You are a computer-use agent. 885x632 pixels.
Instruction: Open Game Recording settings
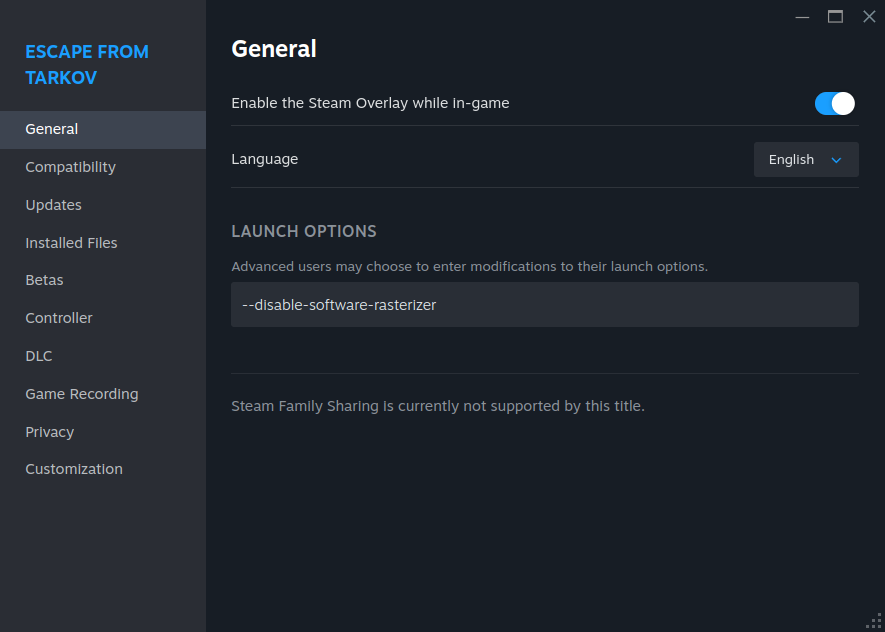tap(82, 394)
